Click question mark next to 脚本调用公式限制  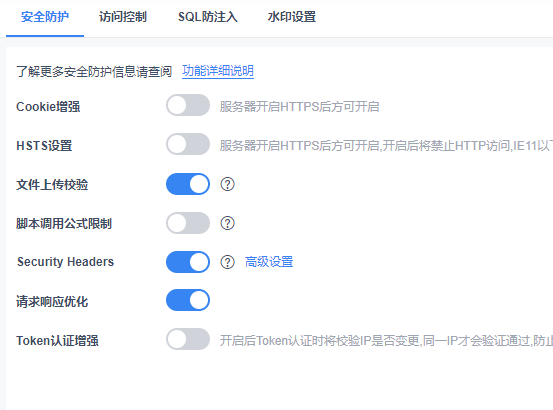click(227, 223)
